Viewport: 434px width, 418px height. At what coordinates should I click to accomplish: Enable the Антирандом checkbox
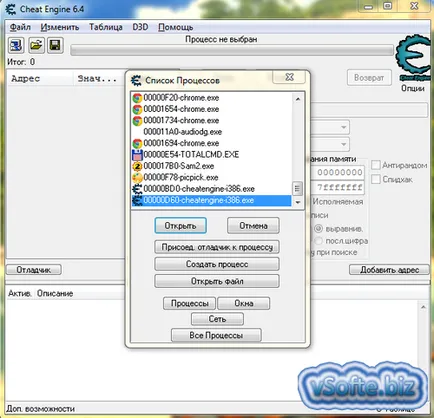coord(376,165)
